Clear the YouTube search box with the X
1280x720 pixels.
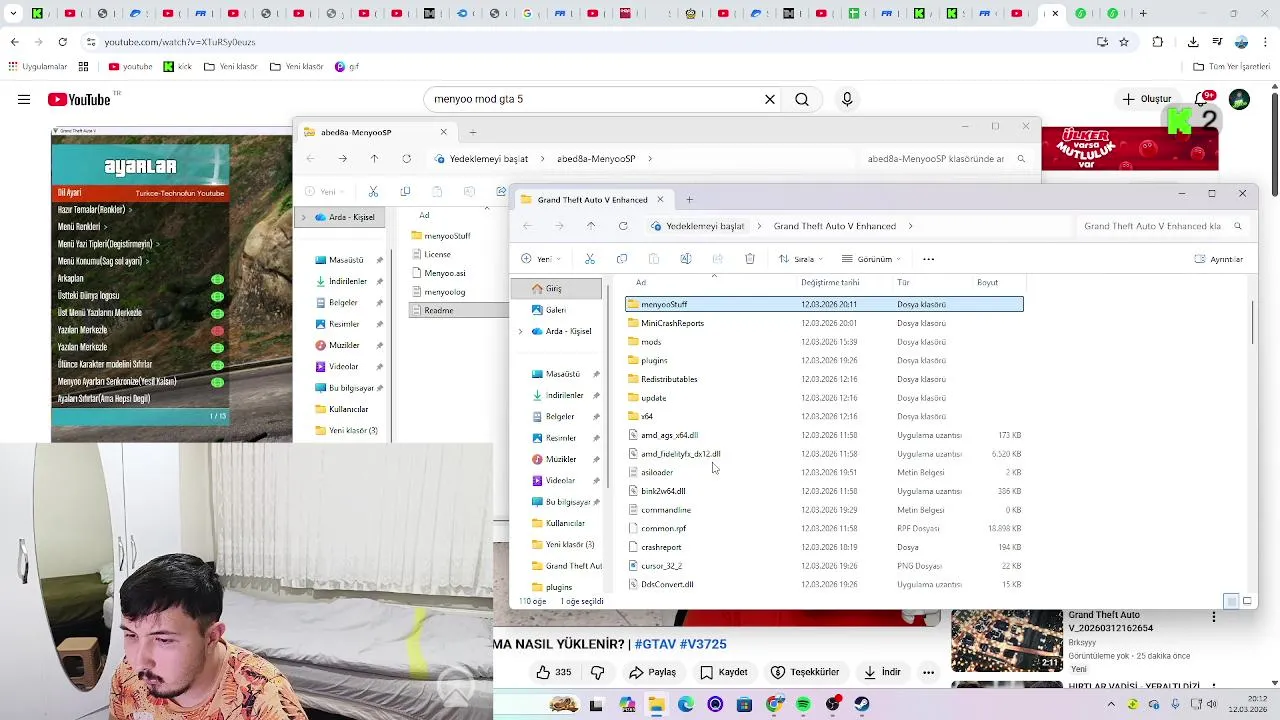click(x=770, y=99)
